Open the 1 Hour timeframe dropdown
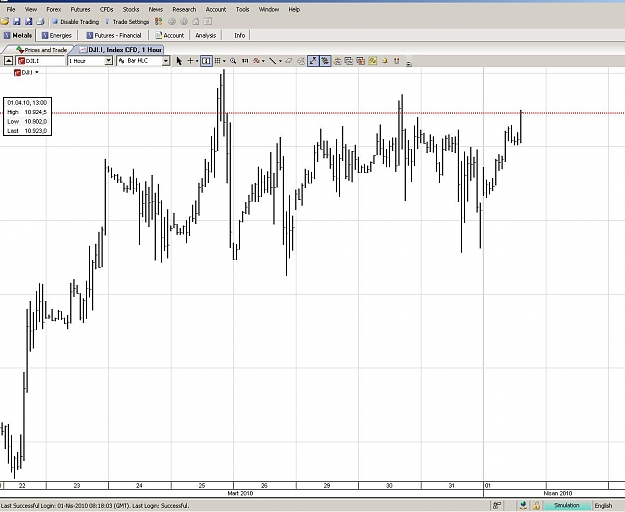Screen dimensions: 625x512 [x=108, y=61]
